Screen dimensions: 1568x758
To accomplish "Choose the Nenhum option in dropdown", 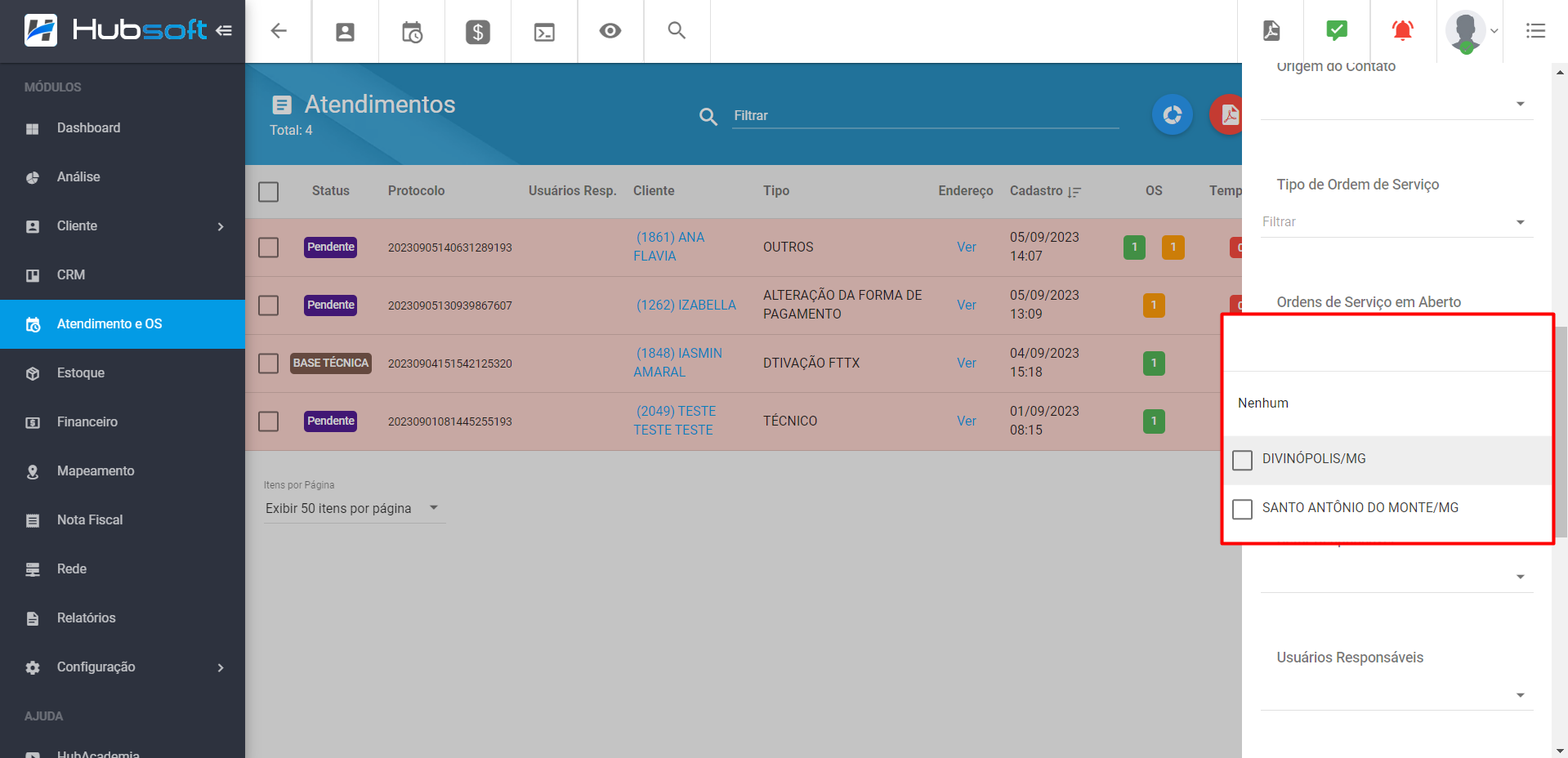I will 1387,404.
